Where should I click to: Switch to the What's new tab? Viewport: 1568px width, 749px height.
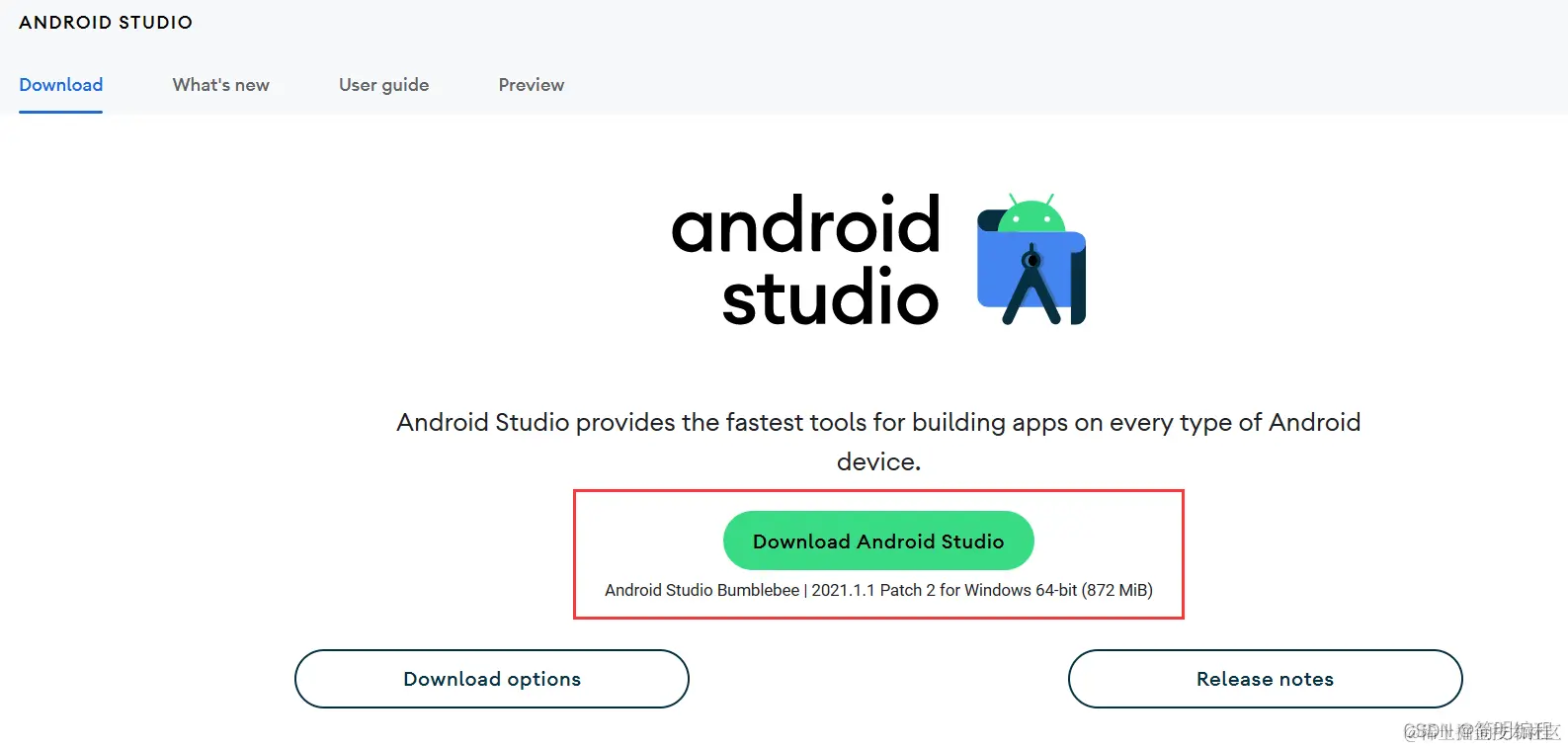(x=220, y=85)
